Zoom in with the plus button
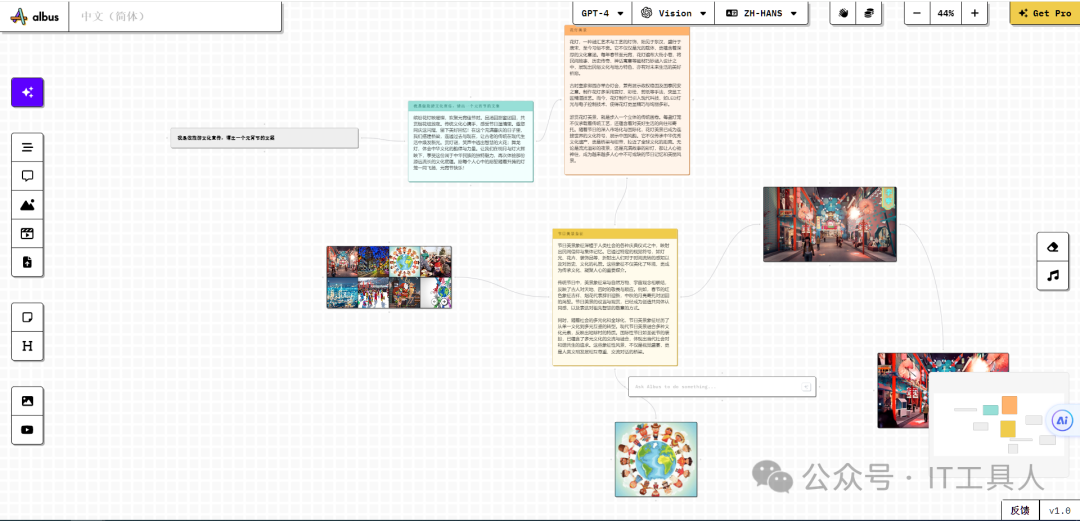The image size is (1080, 521). tap(975, 13)
